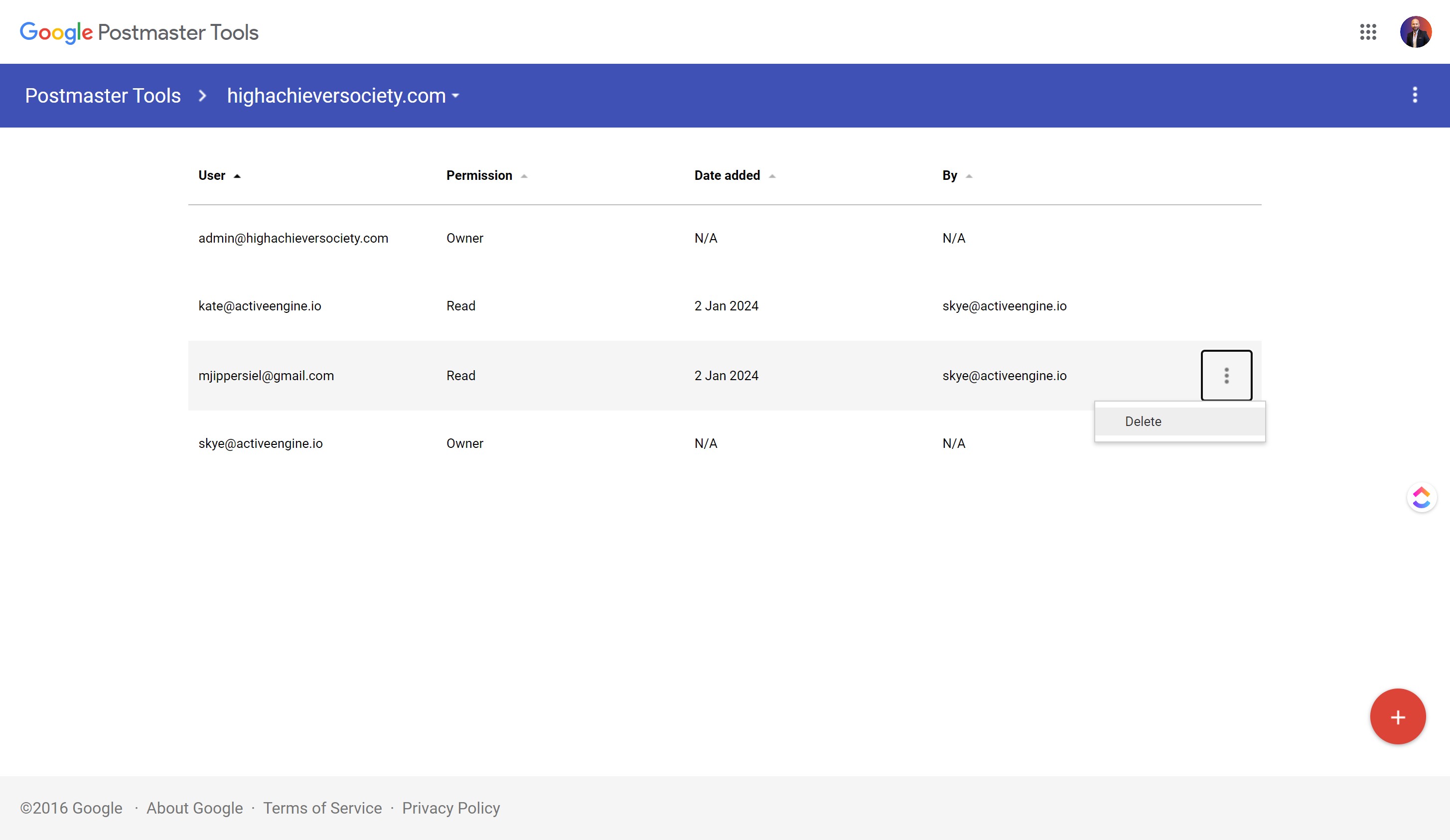Toggle the User column sort arrow
1450x840 pixels.
coord(238,176)
